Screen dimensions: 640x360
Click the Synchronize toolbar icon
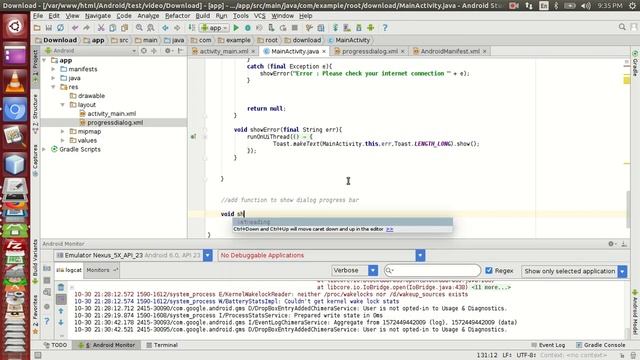coord(60,28)
